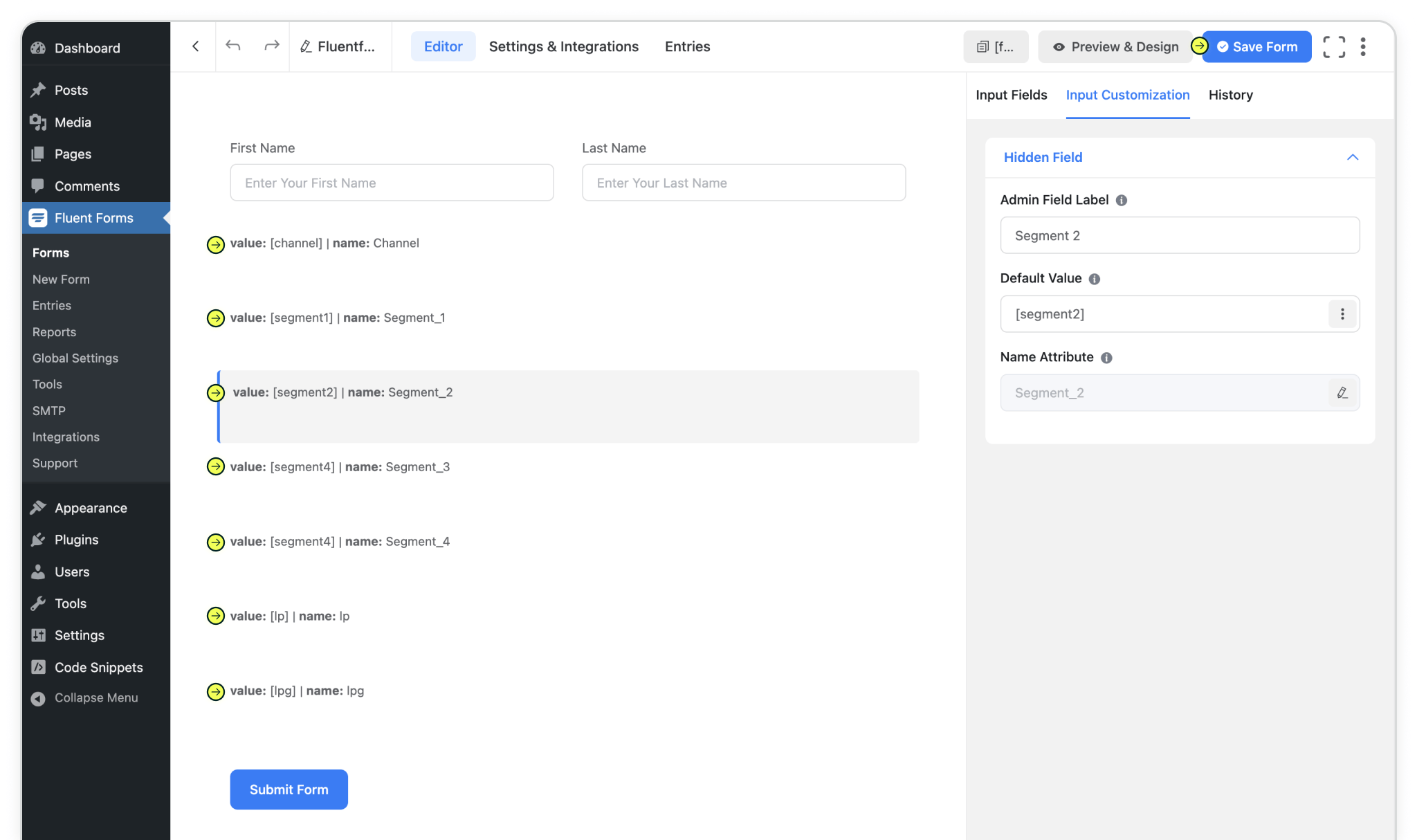Image resolution: width=1417 pixels, height=840 pixels.
Task: Open Default Value shortcode options menu
Action: point(1342,314)
